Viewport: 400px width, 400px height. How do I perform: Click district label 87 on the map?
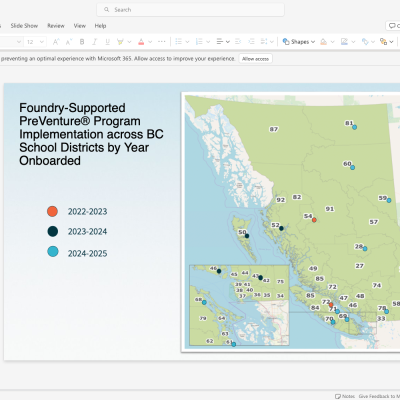274,129
